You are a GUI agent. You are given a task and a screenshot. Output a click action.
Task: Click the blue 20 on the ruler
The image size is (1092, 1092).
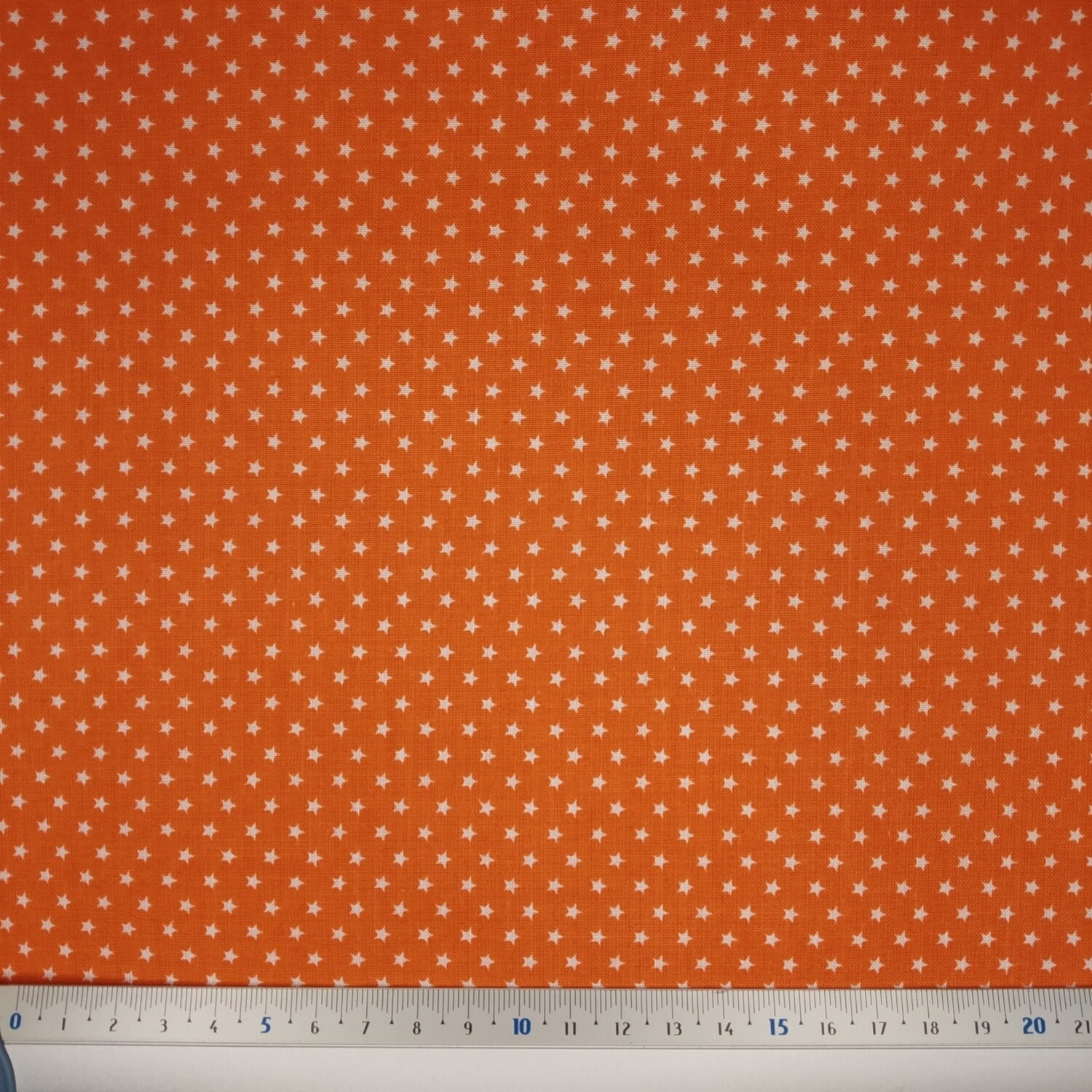click(1034, 1026)
